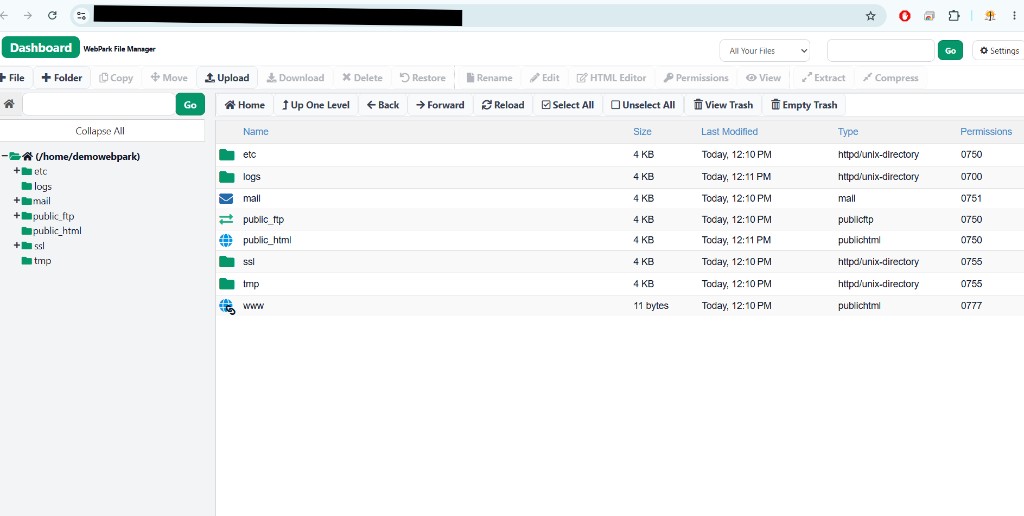Viewport: 1024px width, 516px height.
Task: Expand the etc folder in tree
Action: (x=16, y=170)
